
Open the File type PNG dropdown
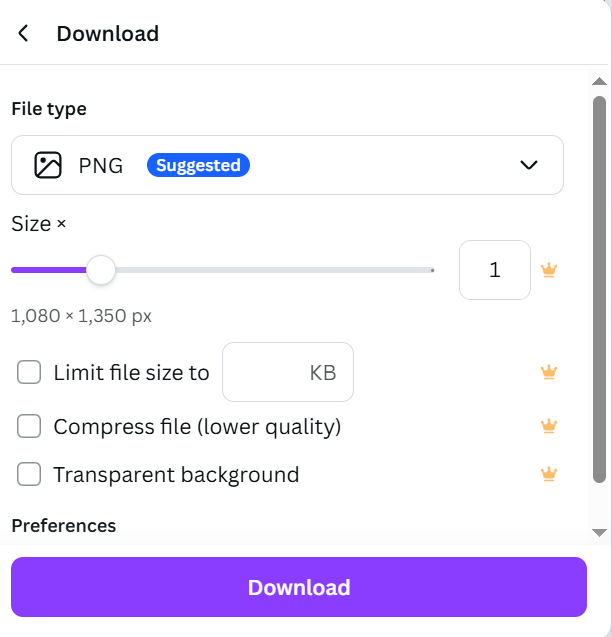point(287,165)
